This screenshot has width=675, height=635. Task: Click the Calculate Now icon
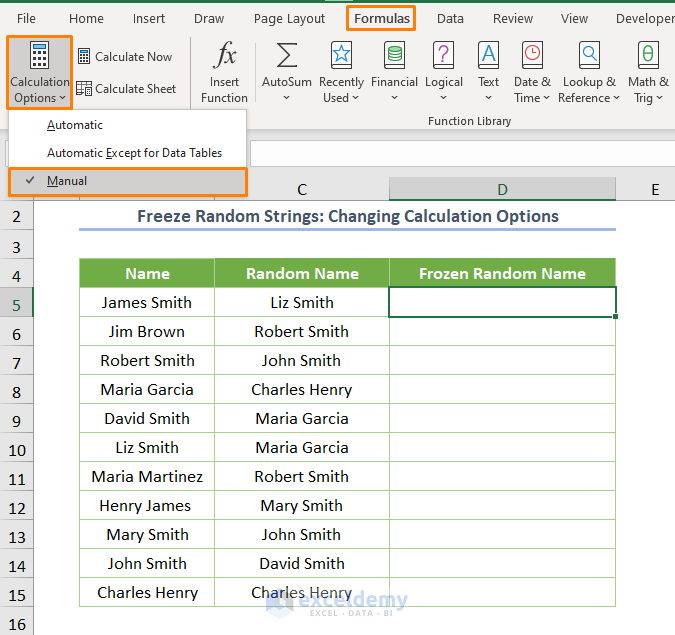tap(84, 56)
